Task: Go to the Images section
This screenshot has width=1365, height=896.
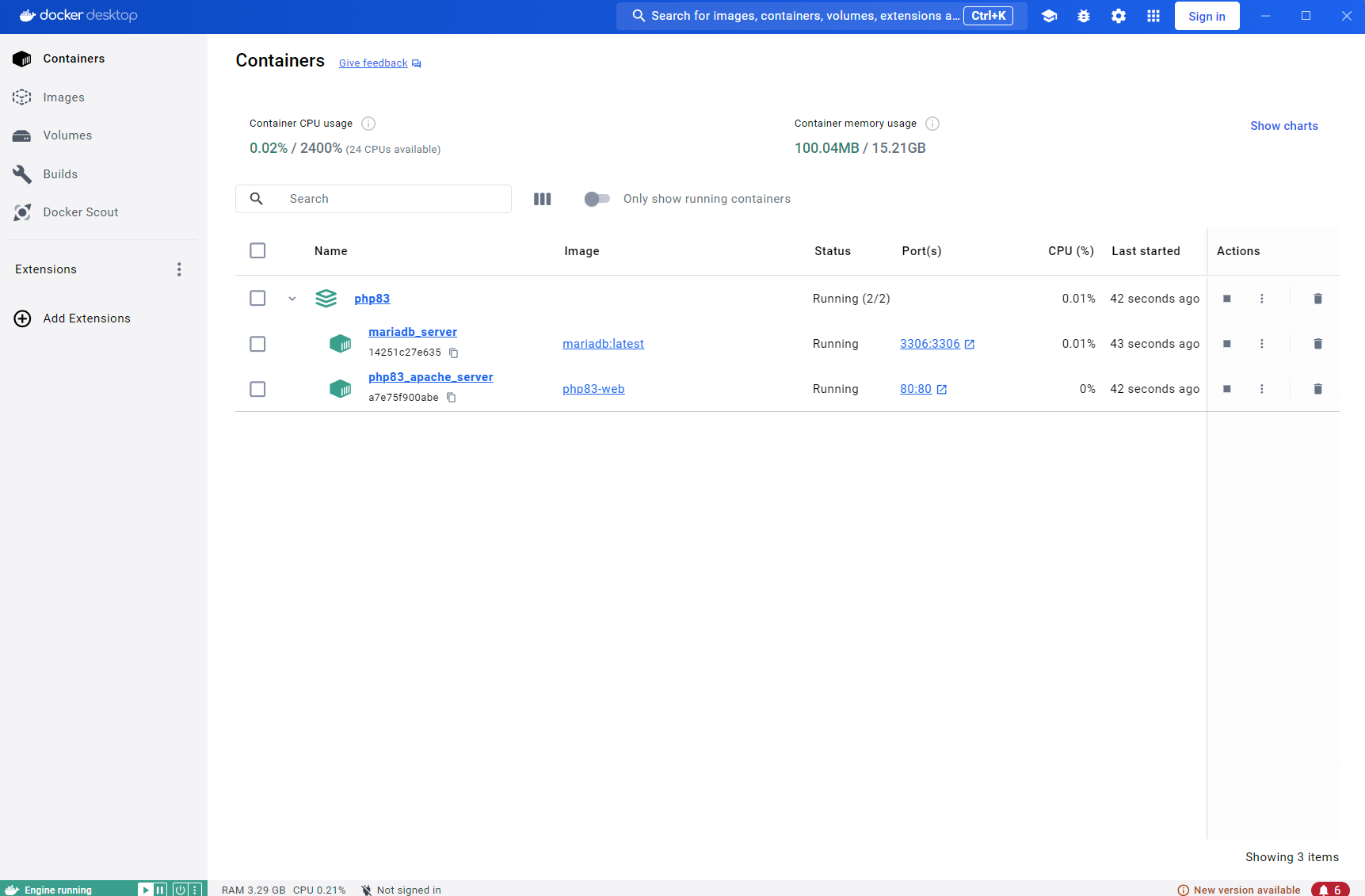Action: [x=63, y=97]
